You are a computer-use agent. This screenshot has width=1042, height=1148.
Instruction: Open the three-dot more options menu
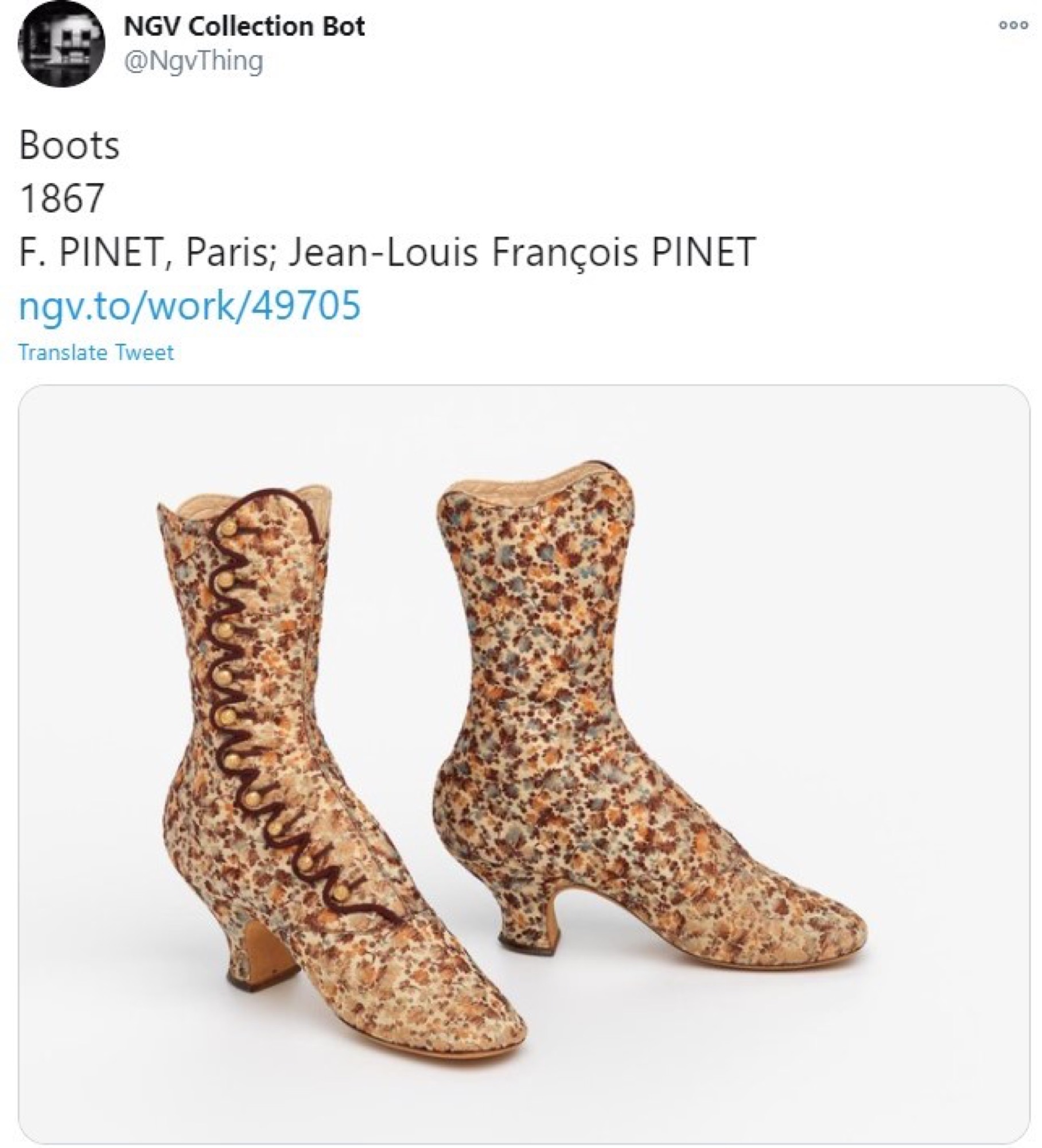[1013, 25]
